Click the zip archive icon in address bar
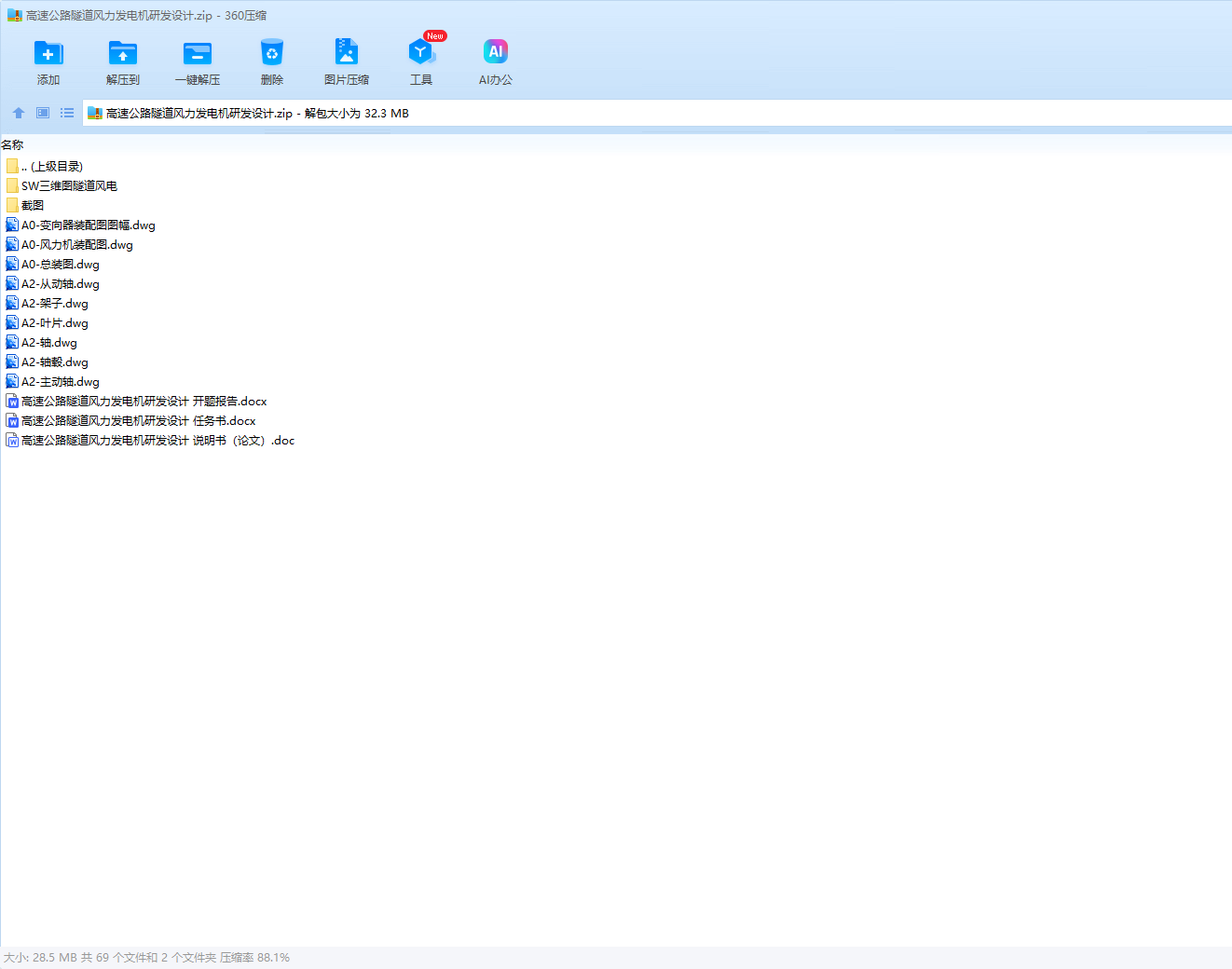Image resolution: width=1232 pixels, height=969 pixels. click(94, 114)
